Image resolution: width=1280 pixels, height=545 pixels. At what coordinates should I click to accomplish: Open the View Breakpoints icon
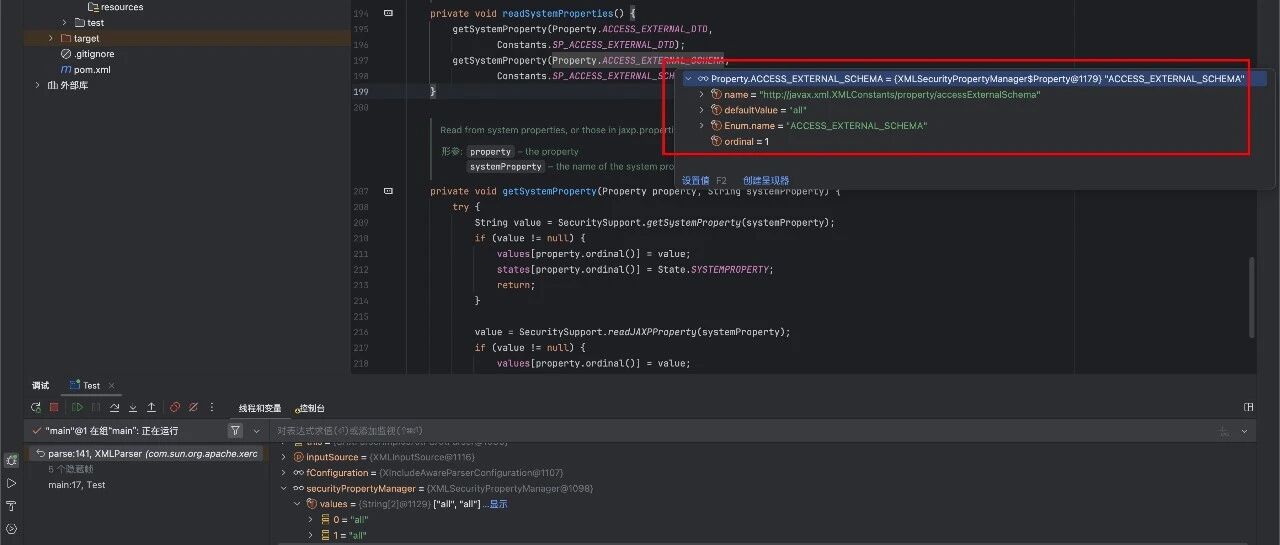(175, 408)
